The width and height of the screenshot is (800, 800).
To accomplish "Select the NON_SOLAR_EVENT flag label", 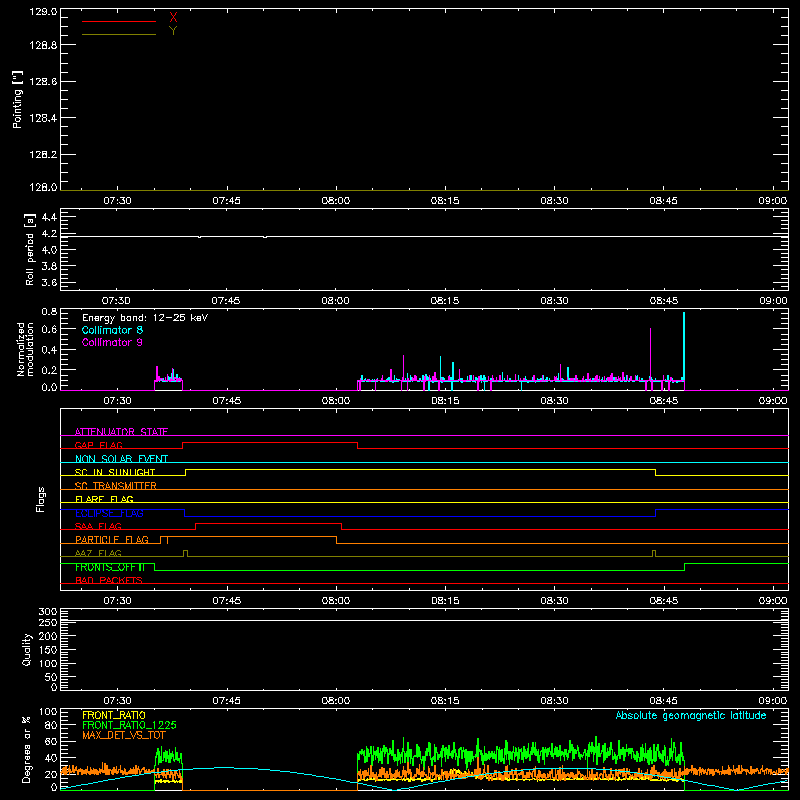I will point(121,459).
